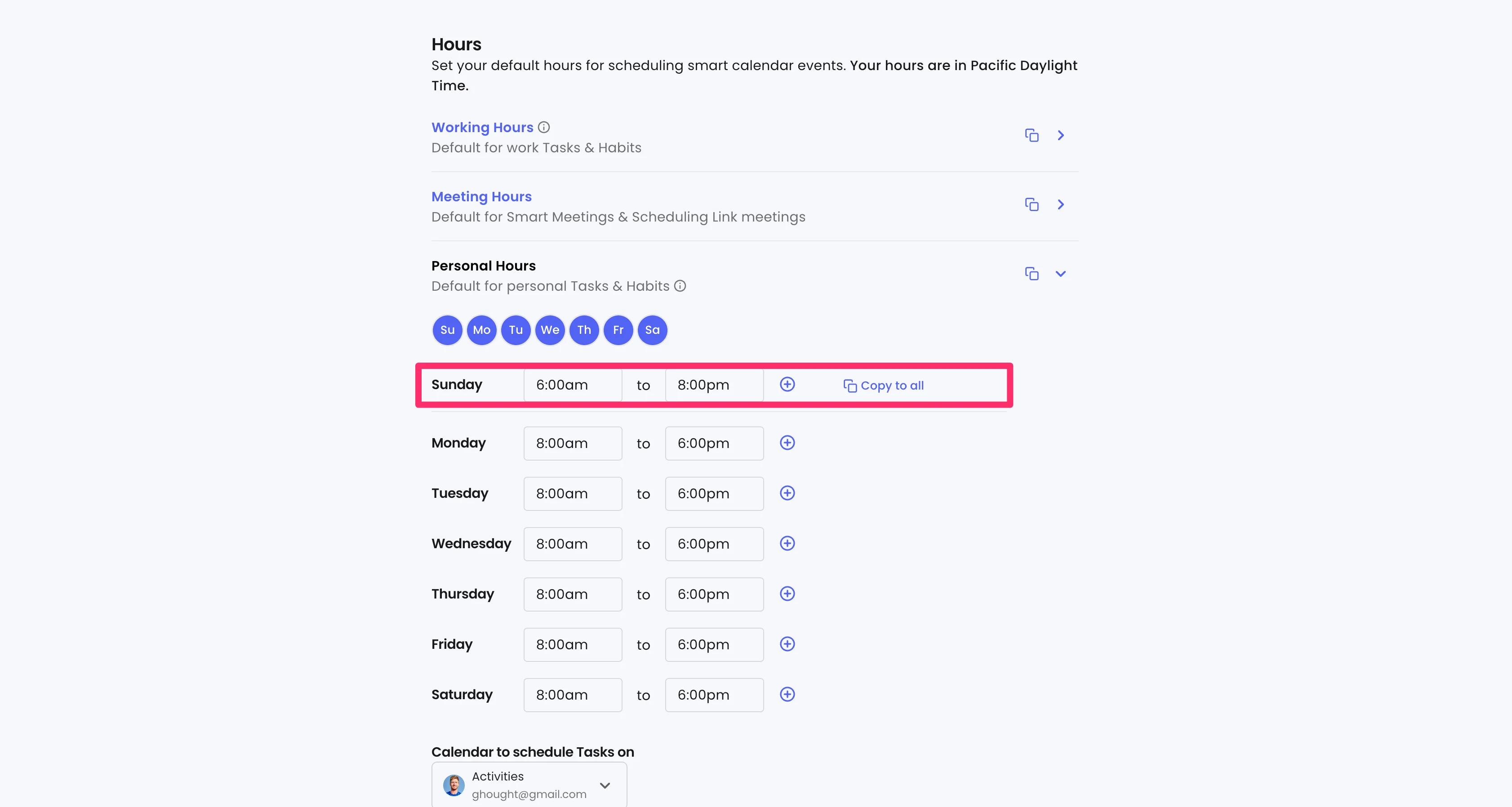Click Working Hours info icon
Image resolution: width=1512 pixels, height=807 pixels.
coord(544,127)
